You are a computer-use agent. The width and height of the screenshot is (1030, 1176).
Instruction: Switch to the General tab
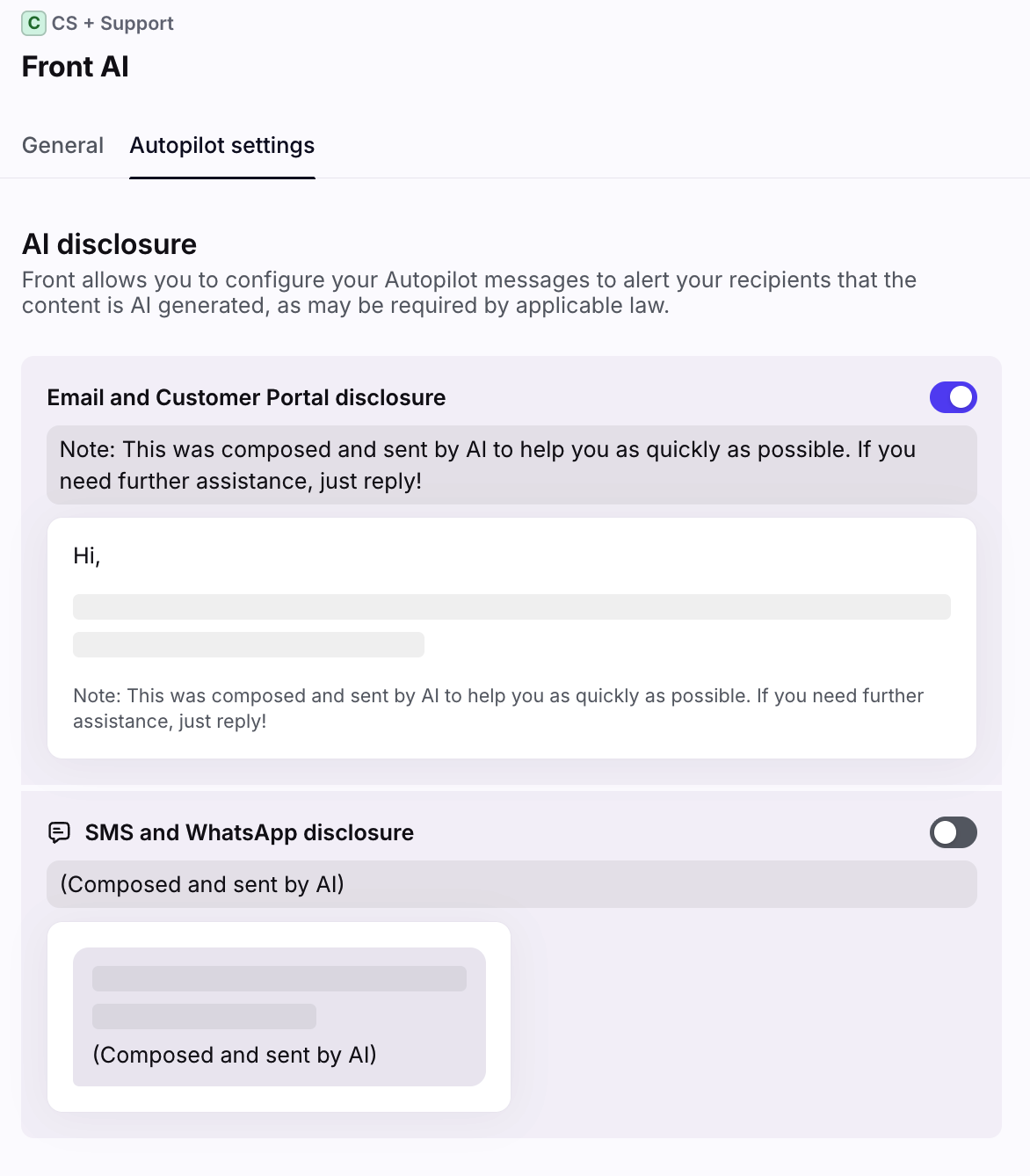point(62,146)
